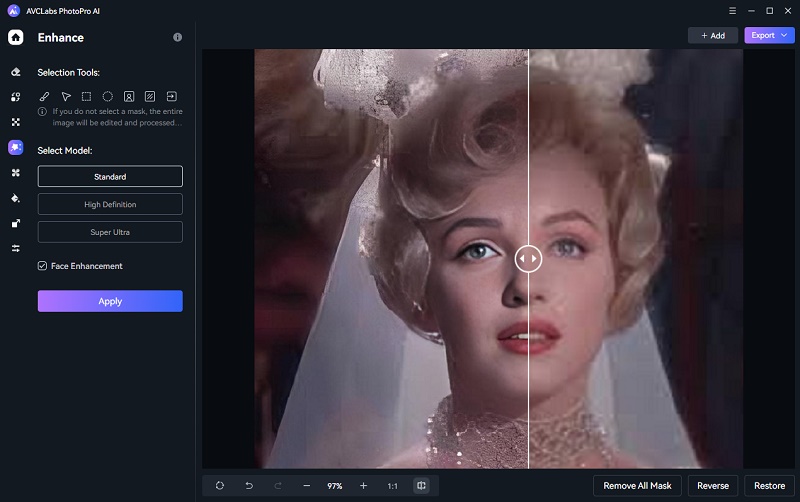Screen dimensions: 800x502
Task: Toggle the Face Enhancement checkbox
Action: (42, 266)
